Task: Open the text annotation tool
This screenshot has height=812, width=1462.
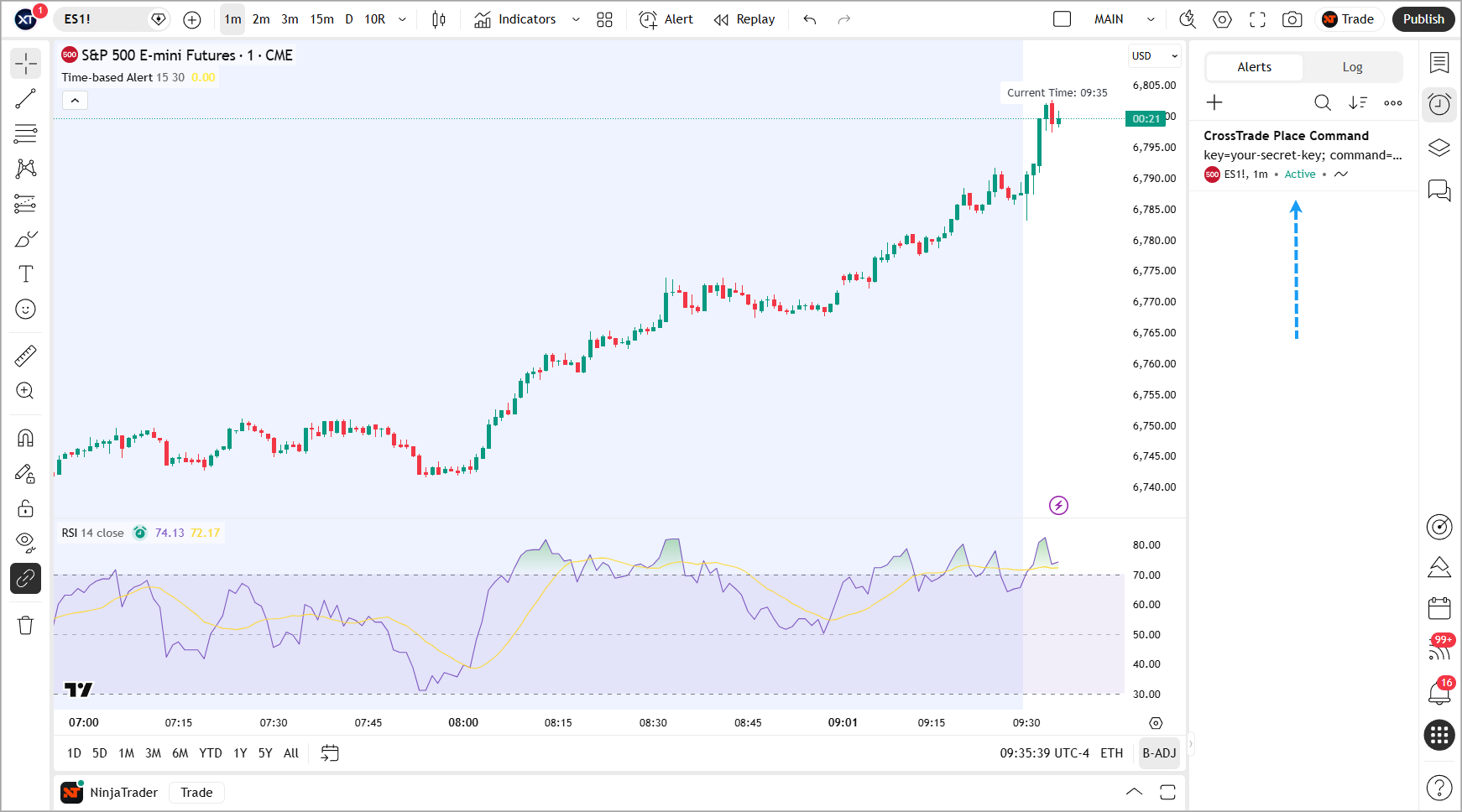Action: click(25, 274)
